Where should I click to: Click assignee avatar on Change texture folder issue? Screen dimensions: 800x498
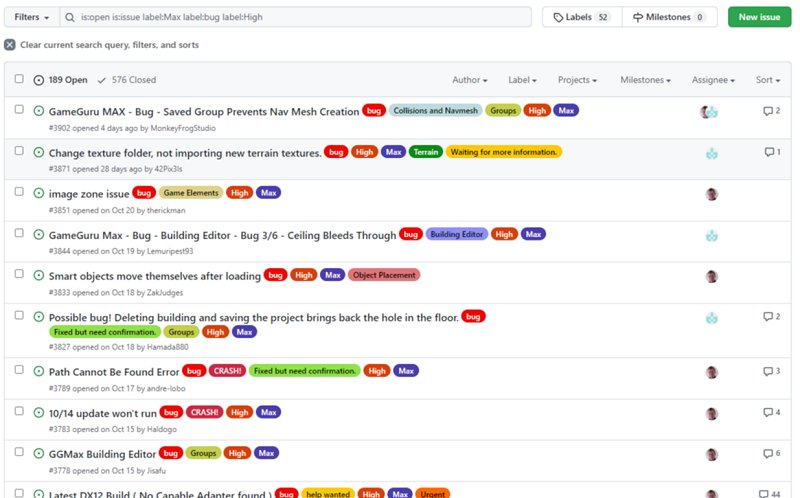[x=712, y=153]
